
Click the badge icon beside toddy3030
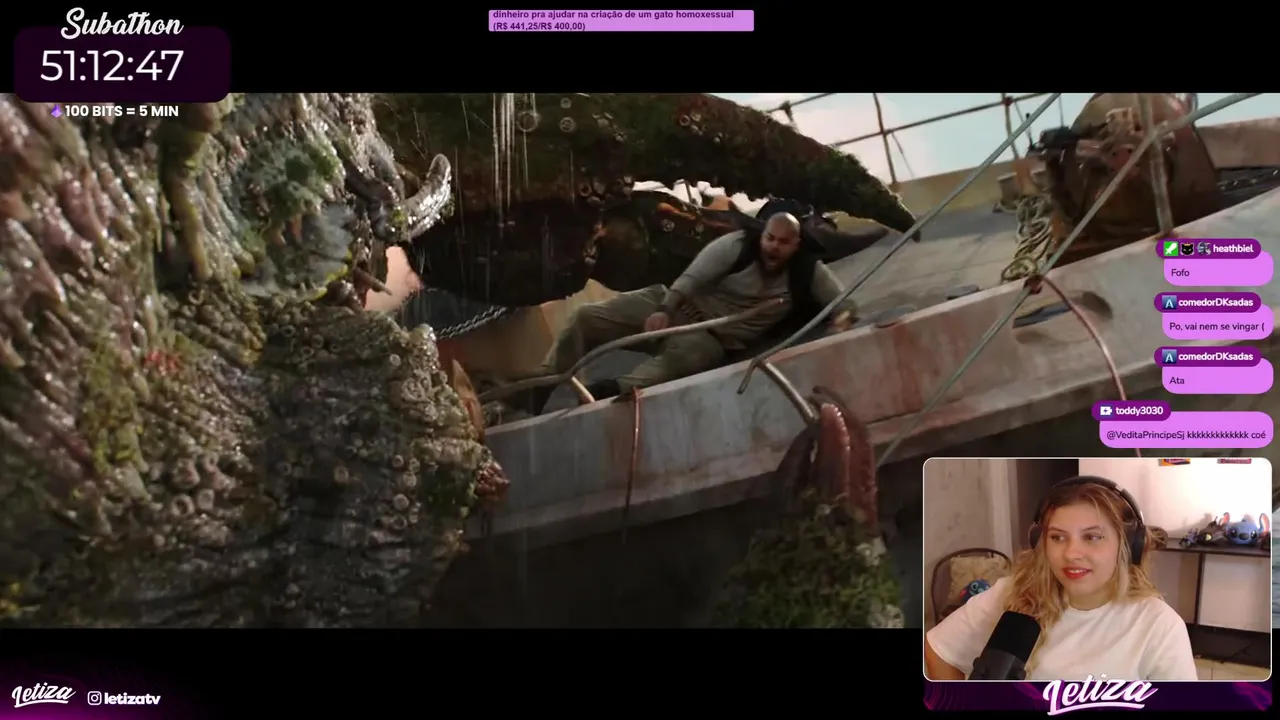1105,411
